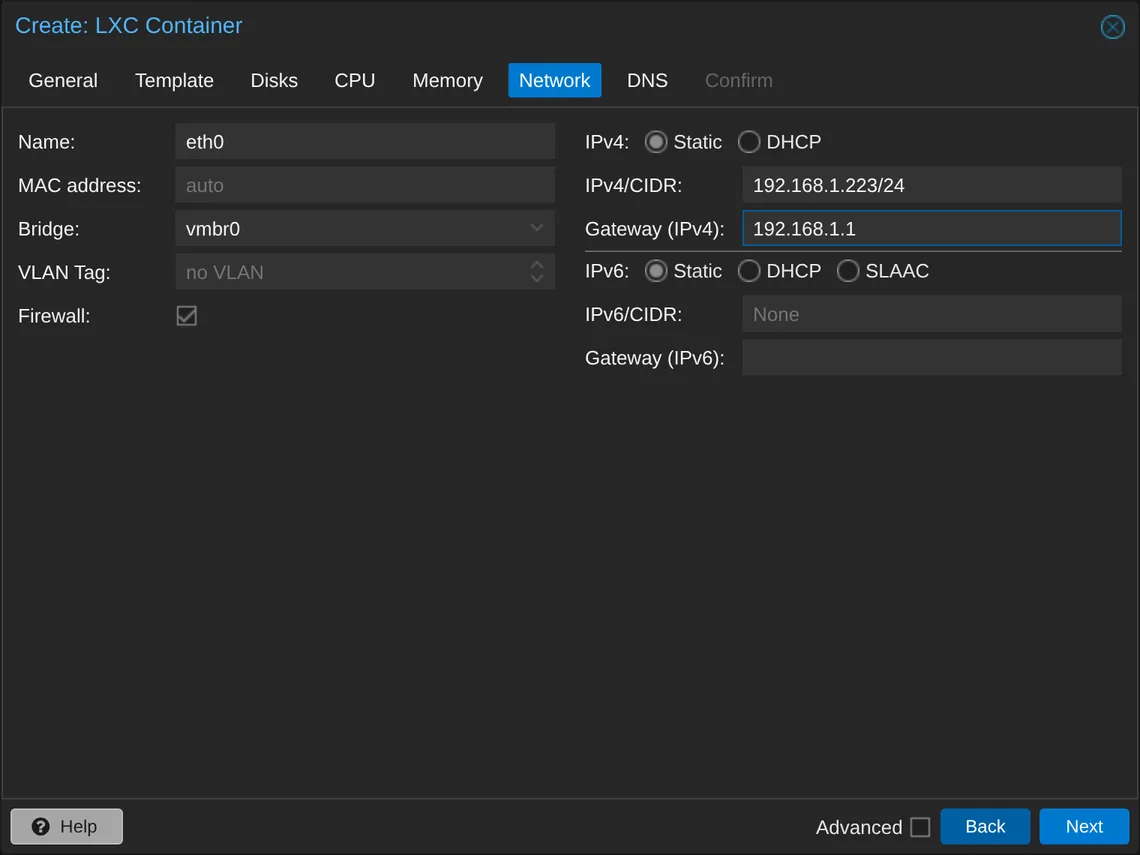Image resolution: width=1140 pixels, height=855 pixels.
Task: Click the IPv6/CIDR None field
Action: pyautogui.click(x=931, y=314)
